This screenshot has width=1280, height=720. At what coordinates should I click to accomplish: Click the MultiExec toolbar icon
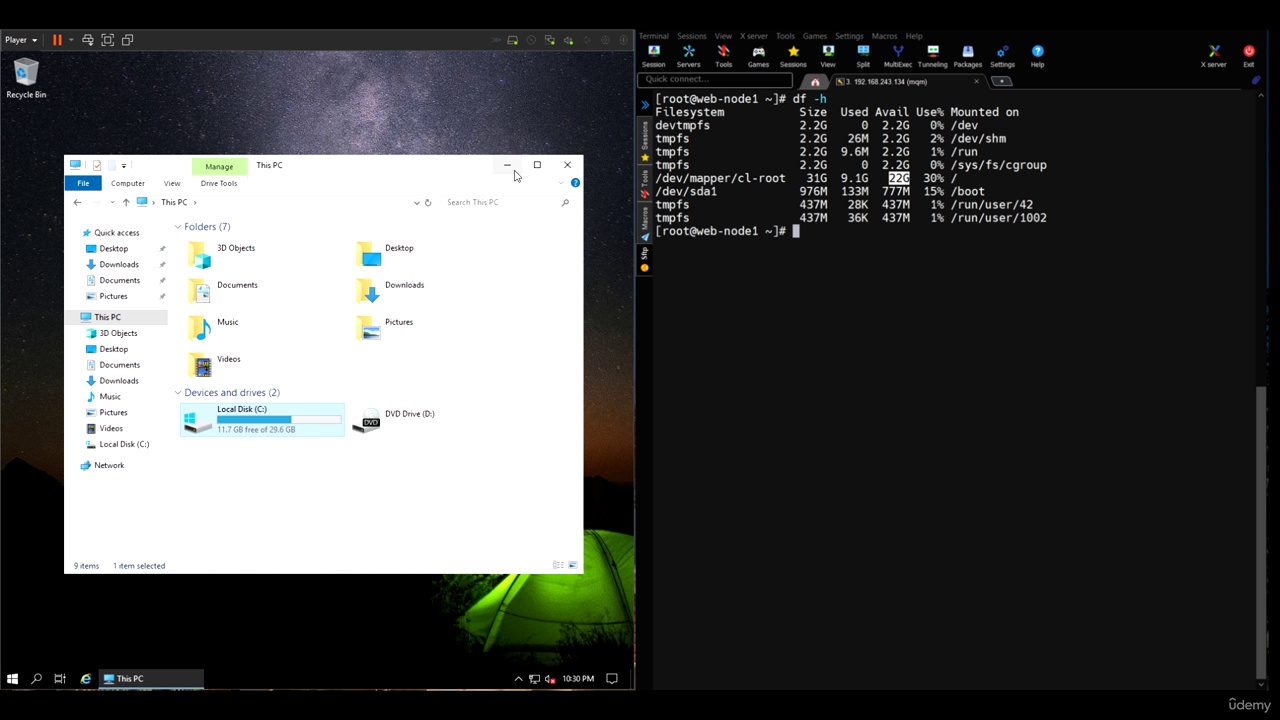897,56
